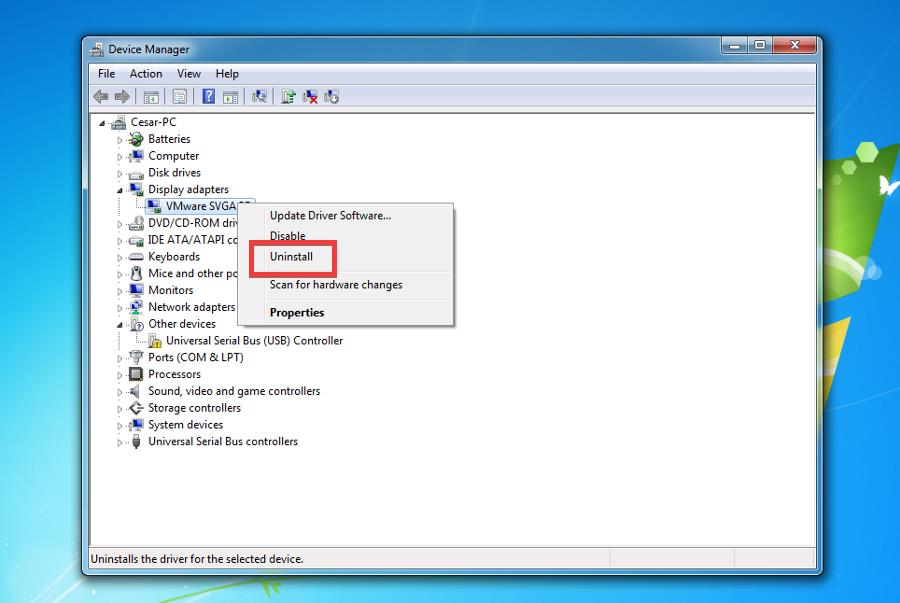This screenshot has width=900, height=603.
Task: Choose Update Driver Software... in context menu
Action: click(346, 216)
